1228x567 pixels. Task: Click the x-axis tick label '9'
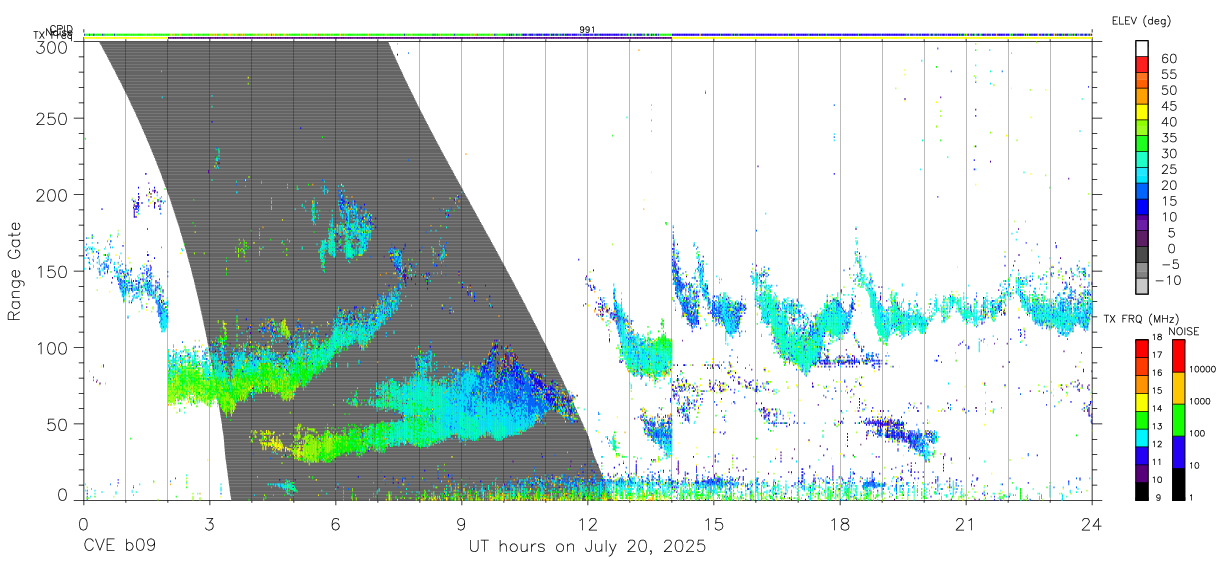pos(461,523)
